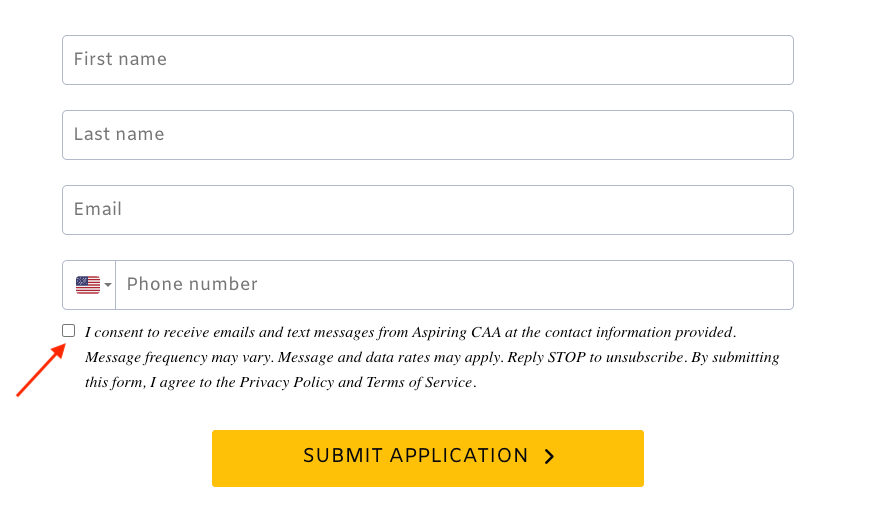Select the Email input box

click(428, 210)
